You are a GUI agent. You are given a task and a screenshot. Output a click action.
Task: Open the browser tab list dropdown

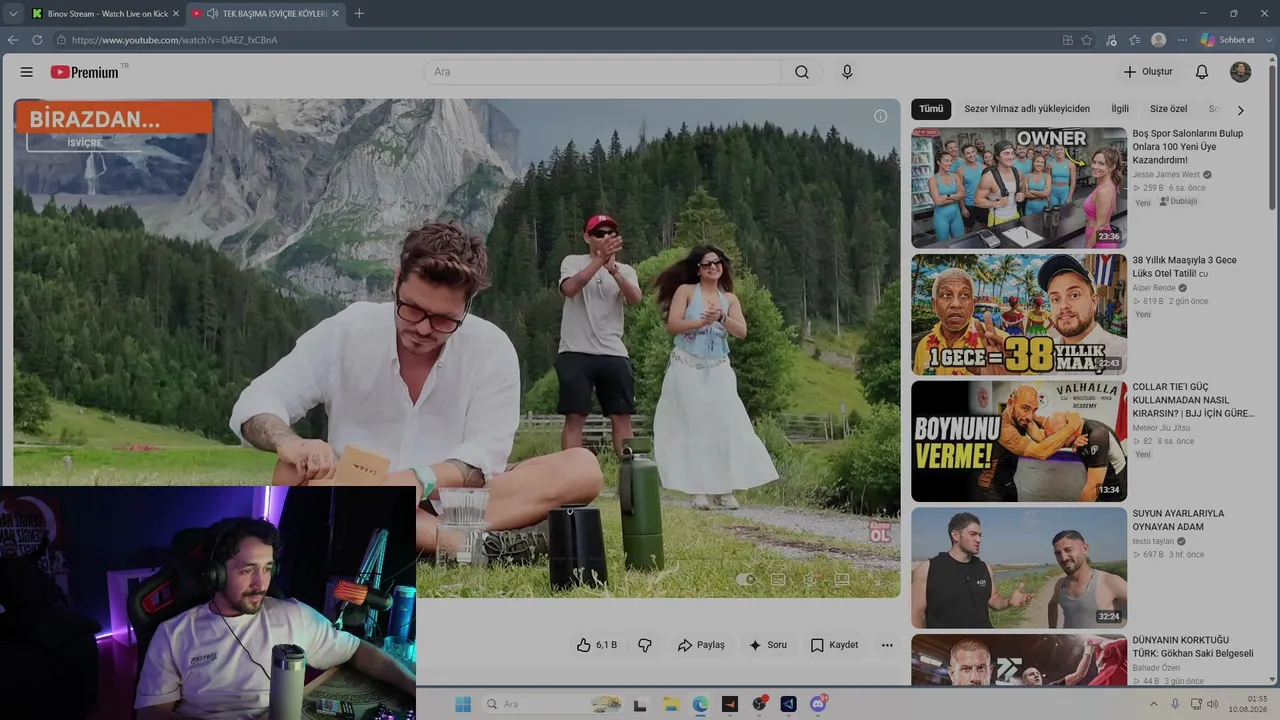pyautogui.click(x=12, y=13)
